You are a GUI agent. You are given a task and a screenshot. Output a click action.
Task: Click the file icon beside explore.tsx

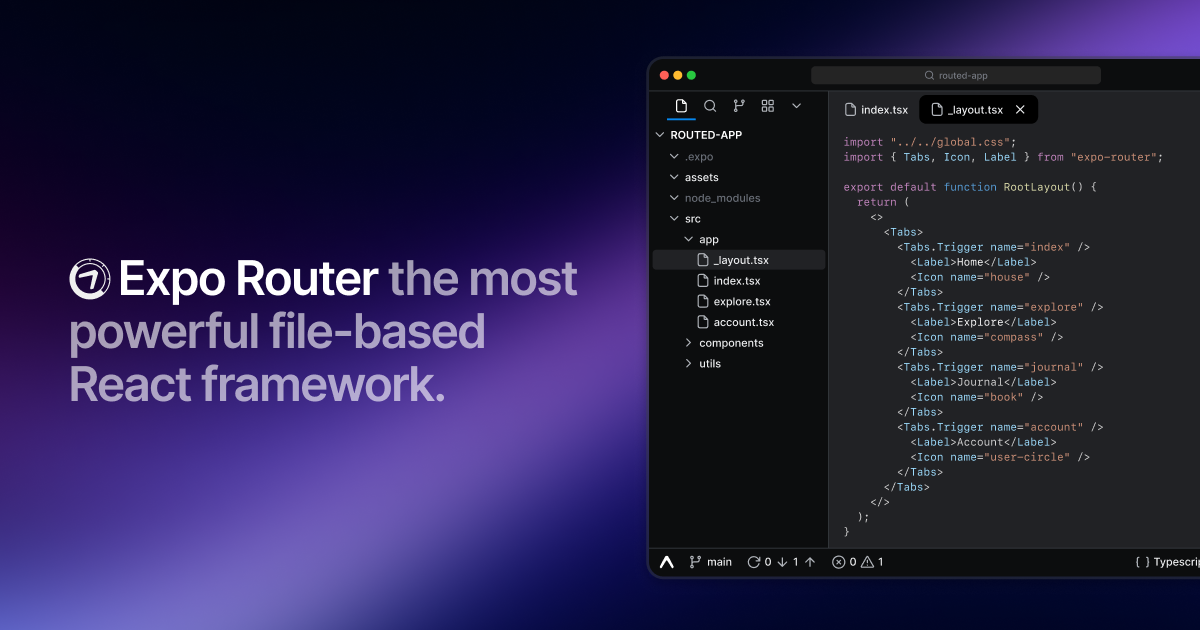(x=703, y=302)
